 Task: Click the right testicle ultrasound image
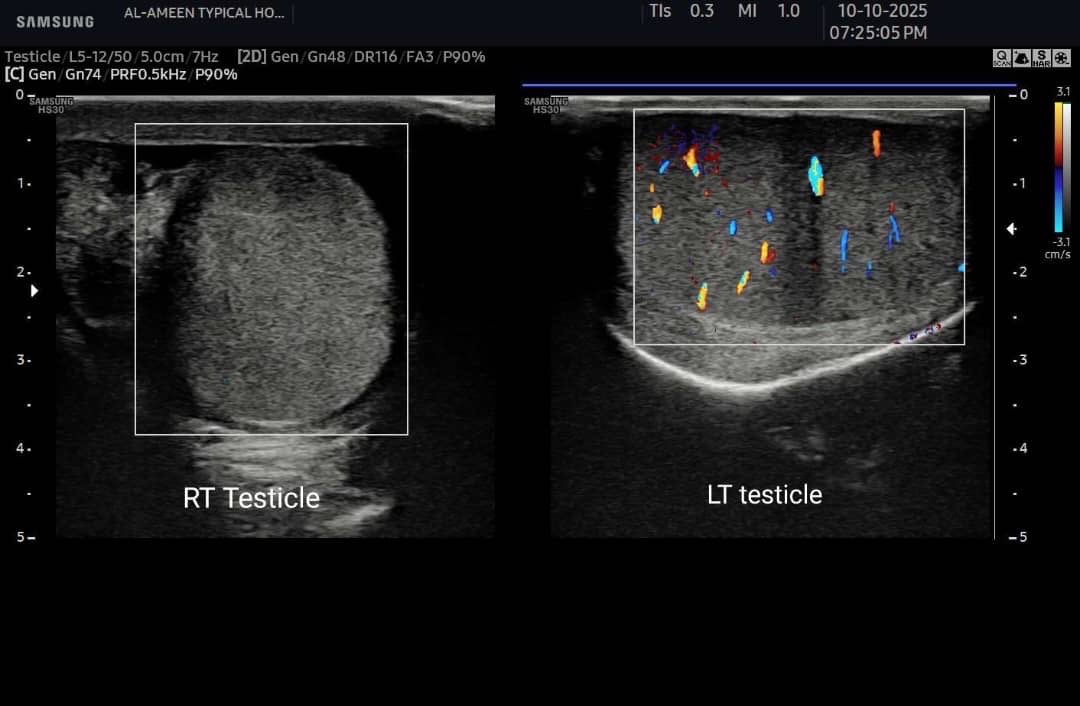pos(276,316)
